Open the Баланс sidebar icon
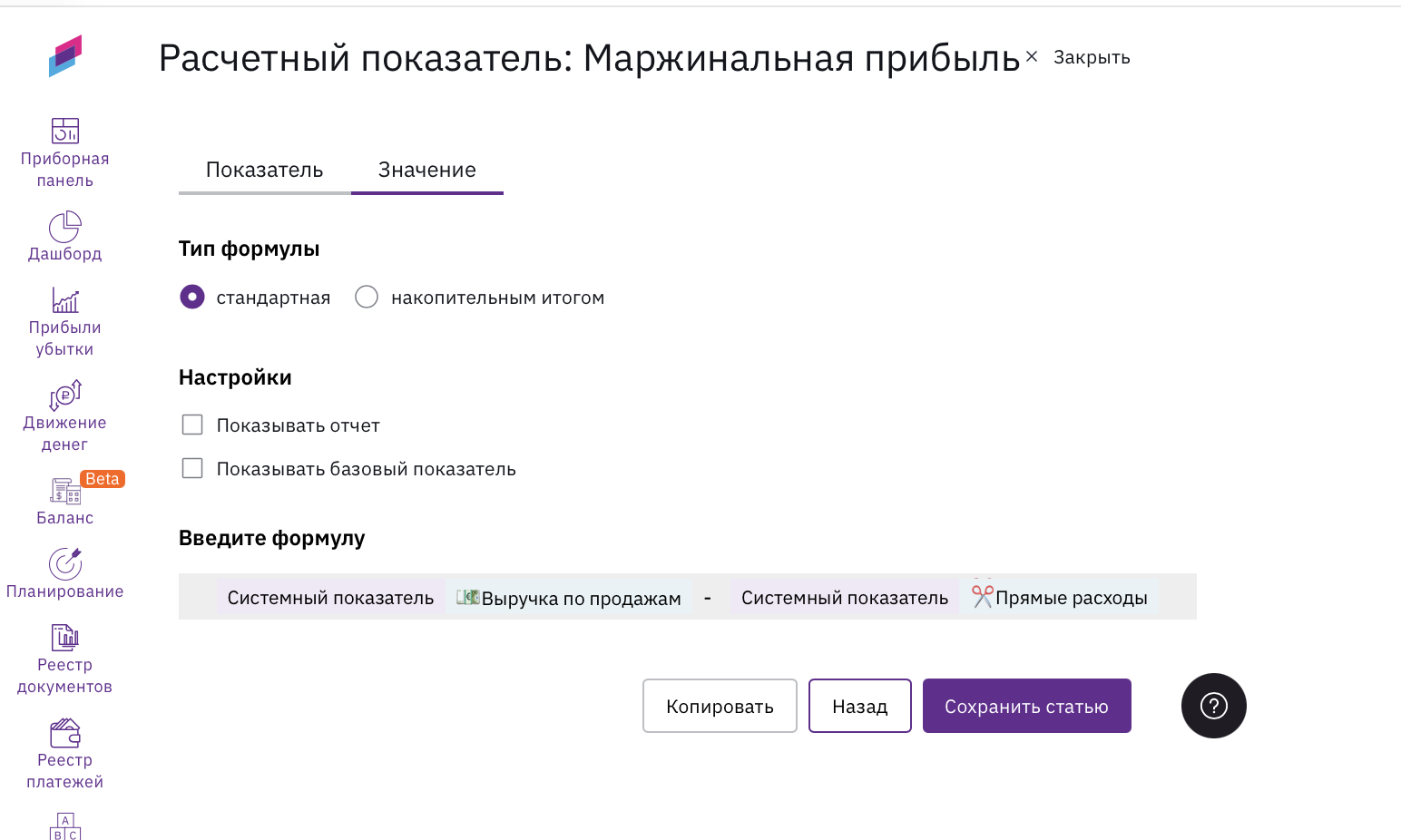Screen dimensions: 1401x840 click(64, 491)
